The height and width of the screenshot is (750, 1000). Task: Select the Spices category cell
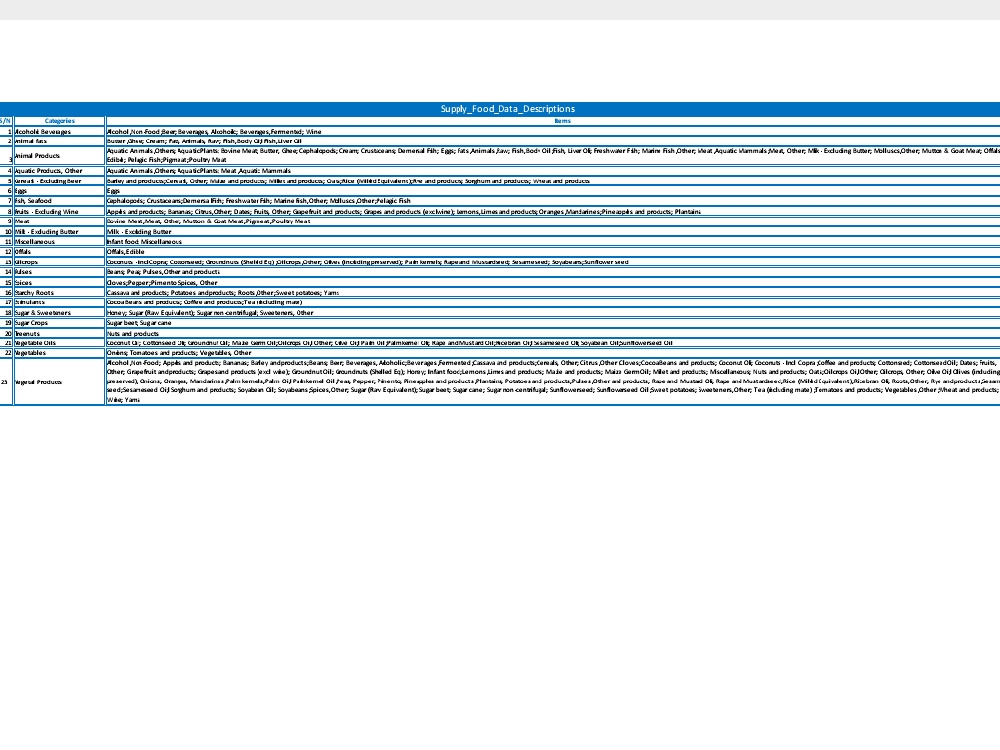click(x=59, y=283)
